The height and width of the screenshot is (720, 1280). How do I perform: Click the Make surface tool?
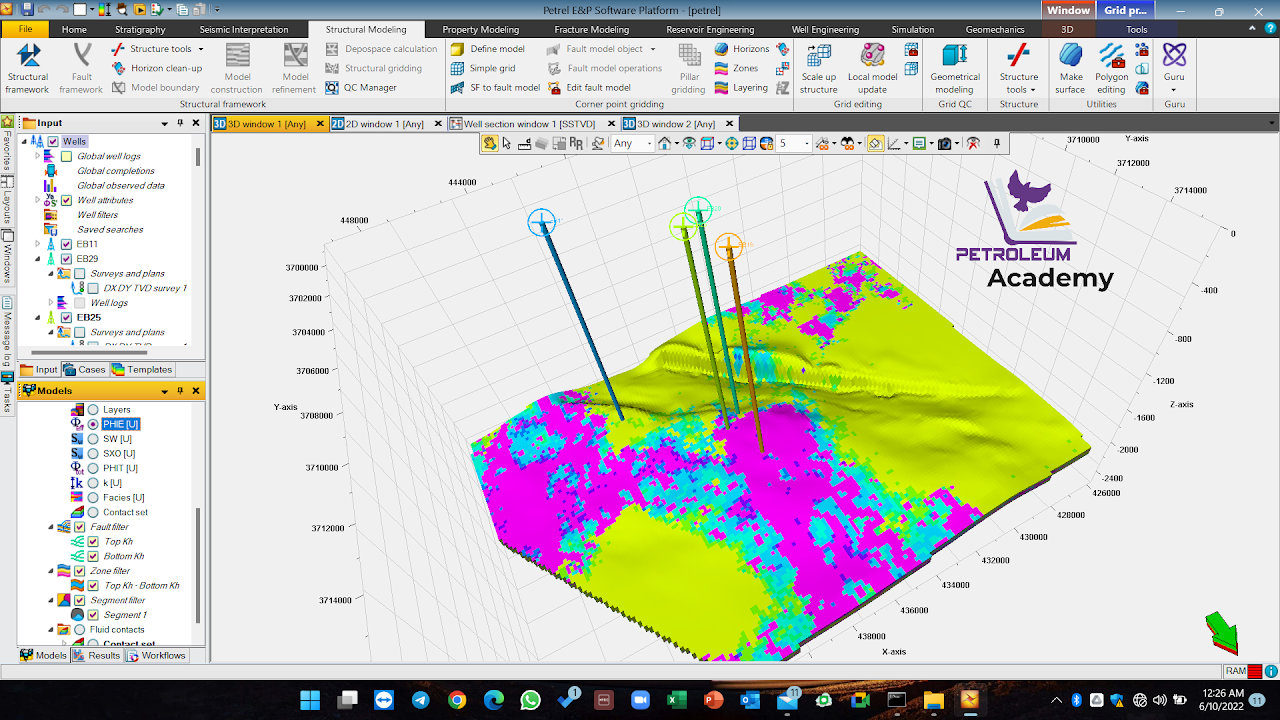point(1070,68)
